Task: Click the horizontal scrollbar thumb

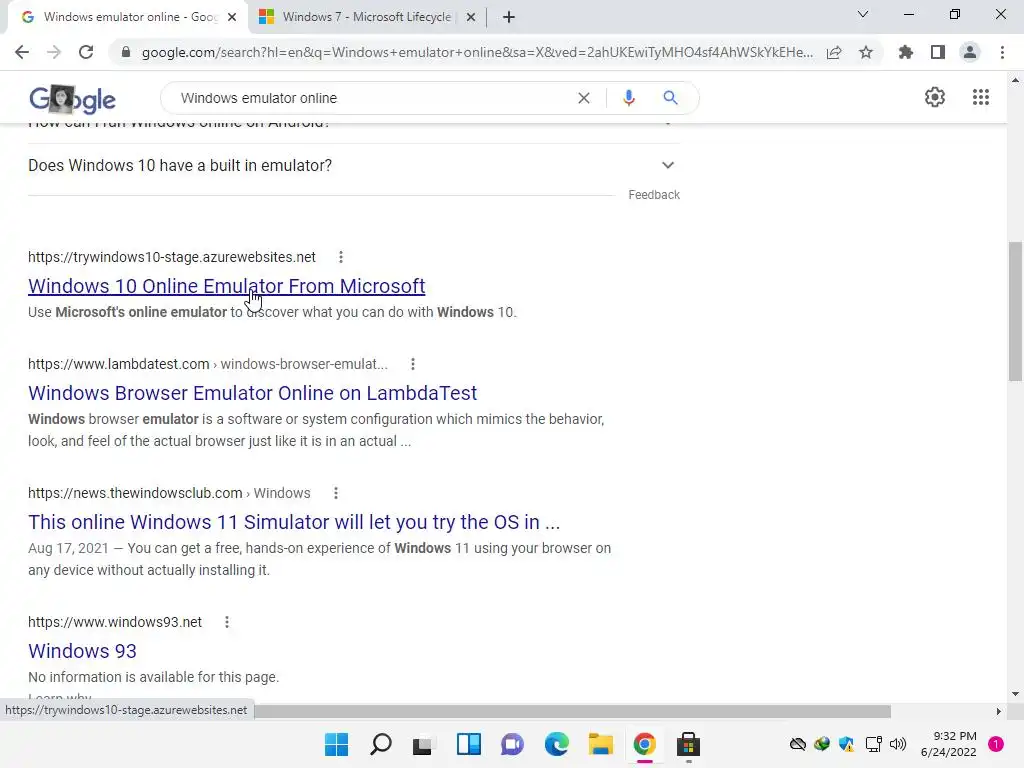Action: 572,711
